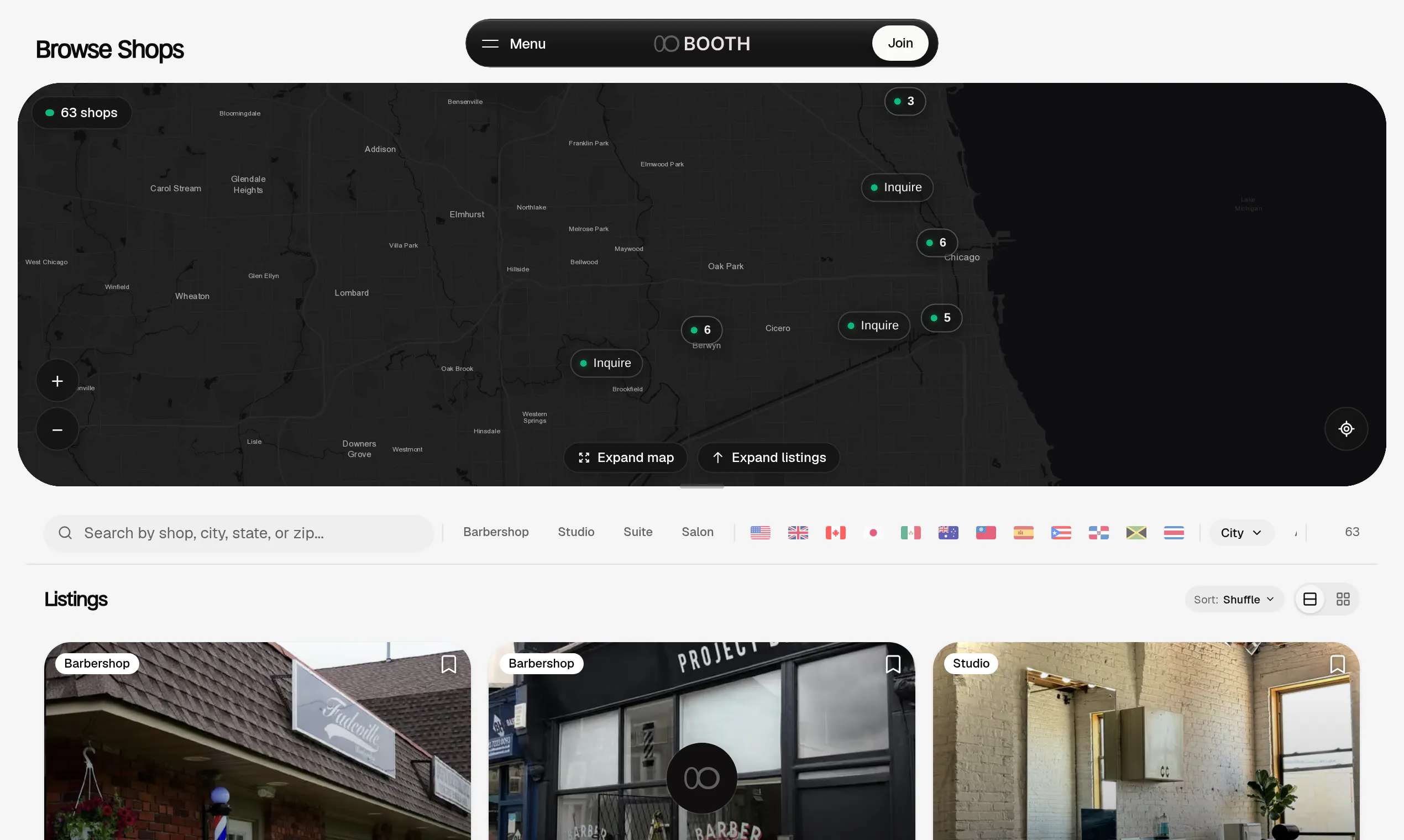The width and height of the screenshot is (1404, 840).
Task: Filter by Jamaica flag
Action: [x=1136, y=533]
